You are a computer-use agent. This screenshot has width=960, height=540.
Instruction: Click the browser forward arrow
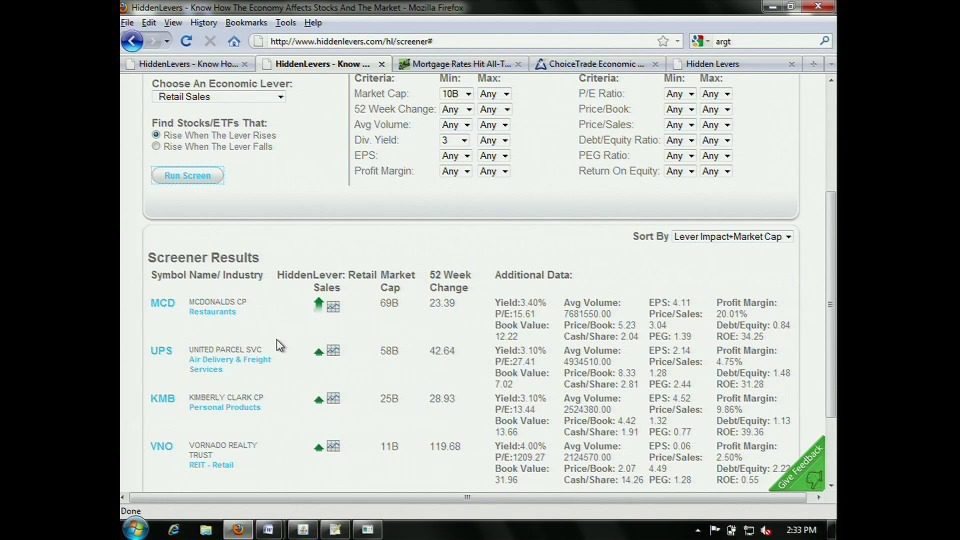click(153, 41)
